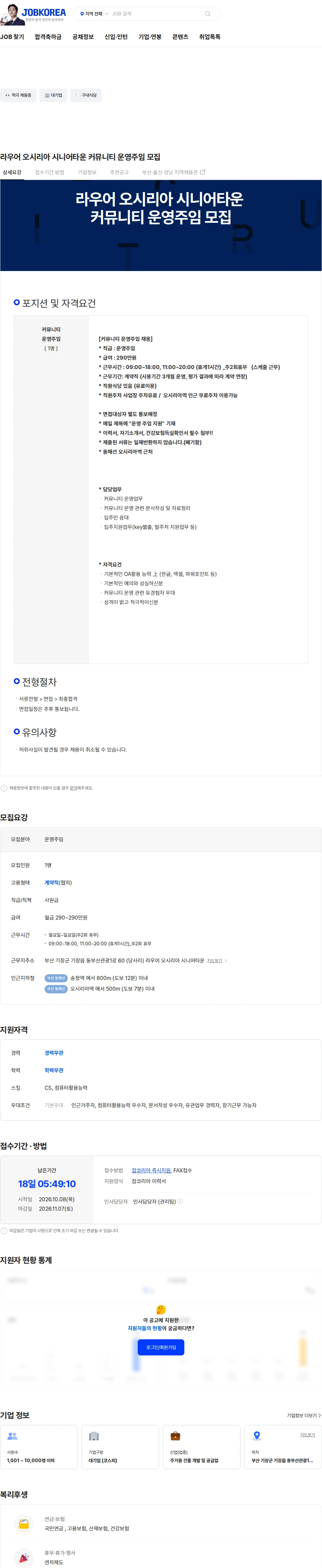Select the 상세요강 tab

pyautogui.click(x=11, y=172)
